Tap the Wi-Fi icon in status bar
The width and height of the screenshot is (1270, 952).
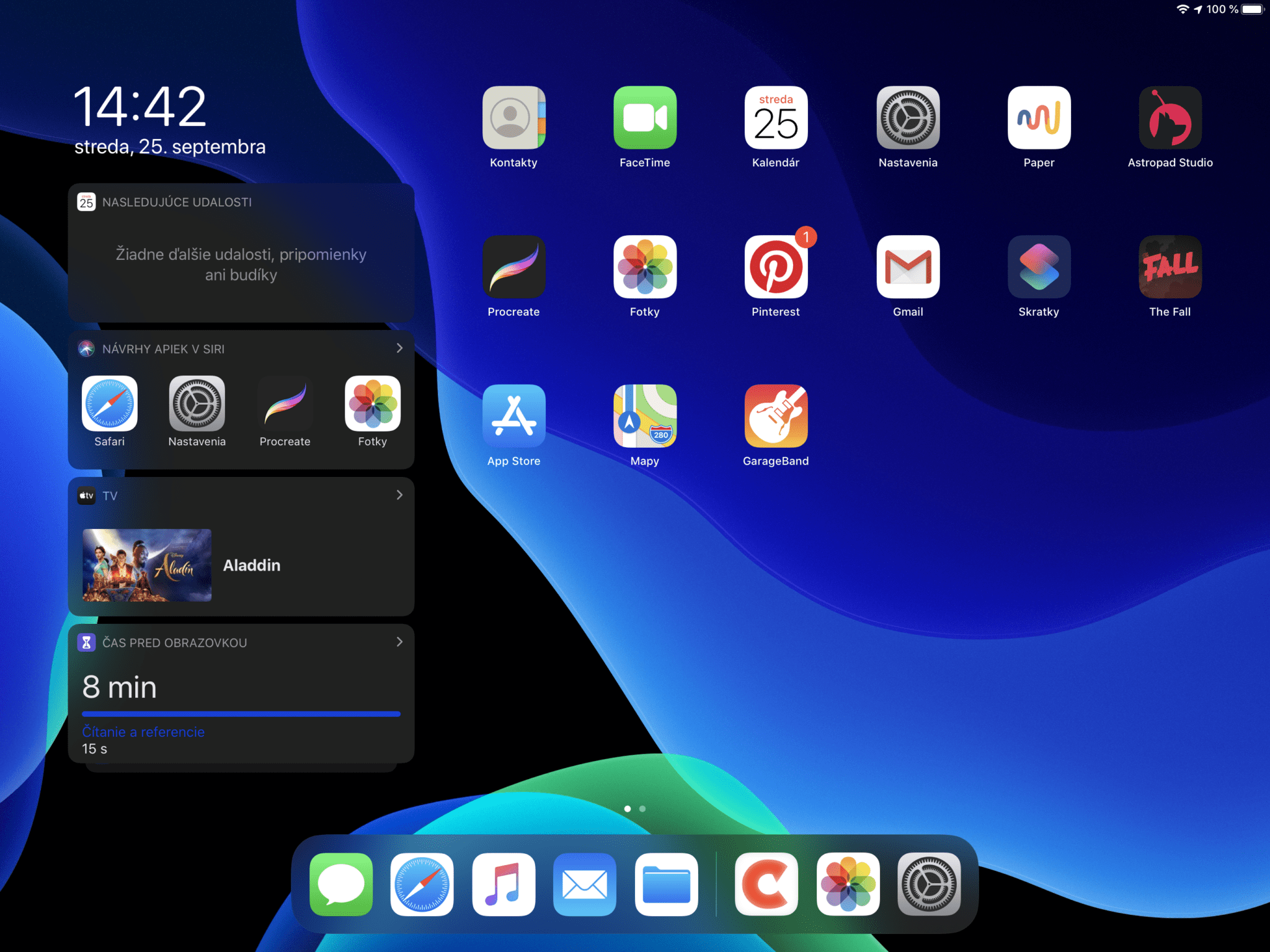click(x=1183, y=9)
